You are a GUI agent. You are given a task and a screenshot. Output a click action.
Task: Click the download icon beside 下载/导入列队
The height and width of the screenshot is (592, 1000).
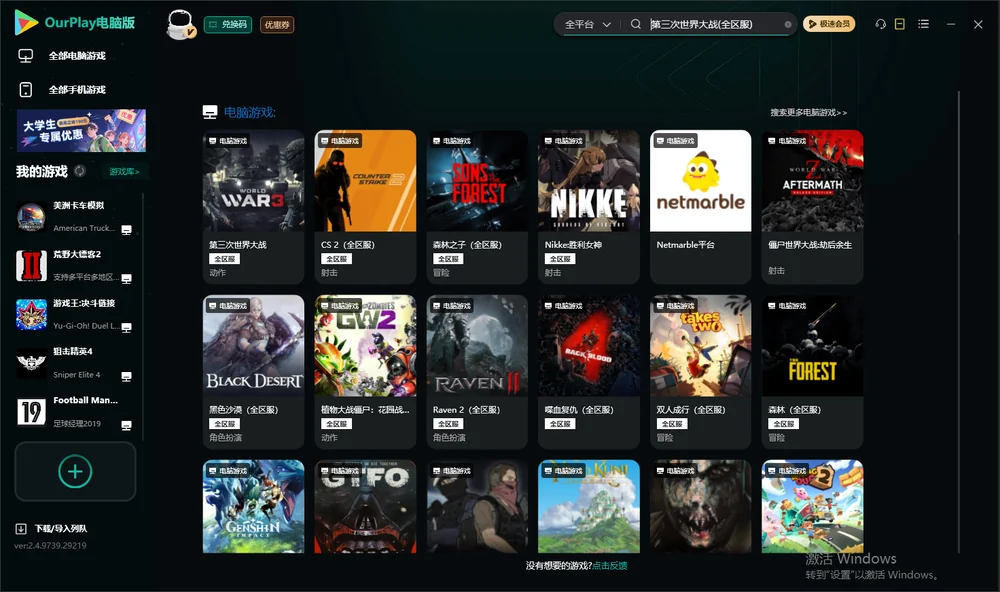[x=21, y=529]
